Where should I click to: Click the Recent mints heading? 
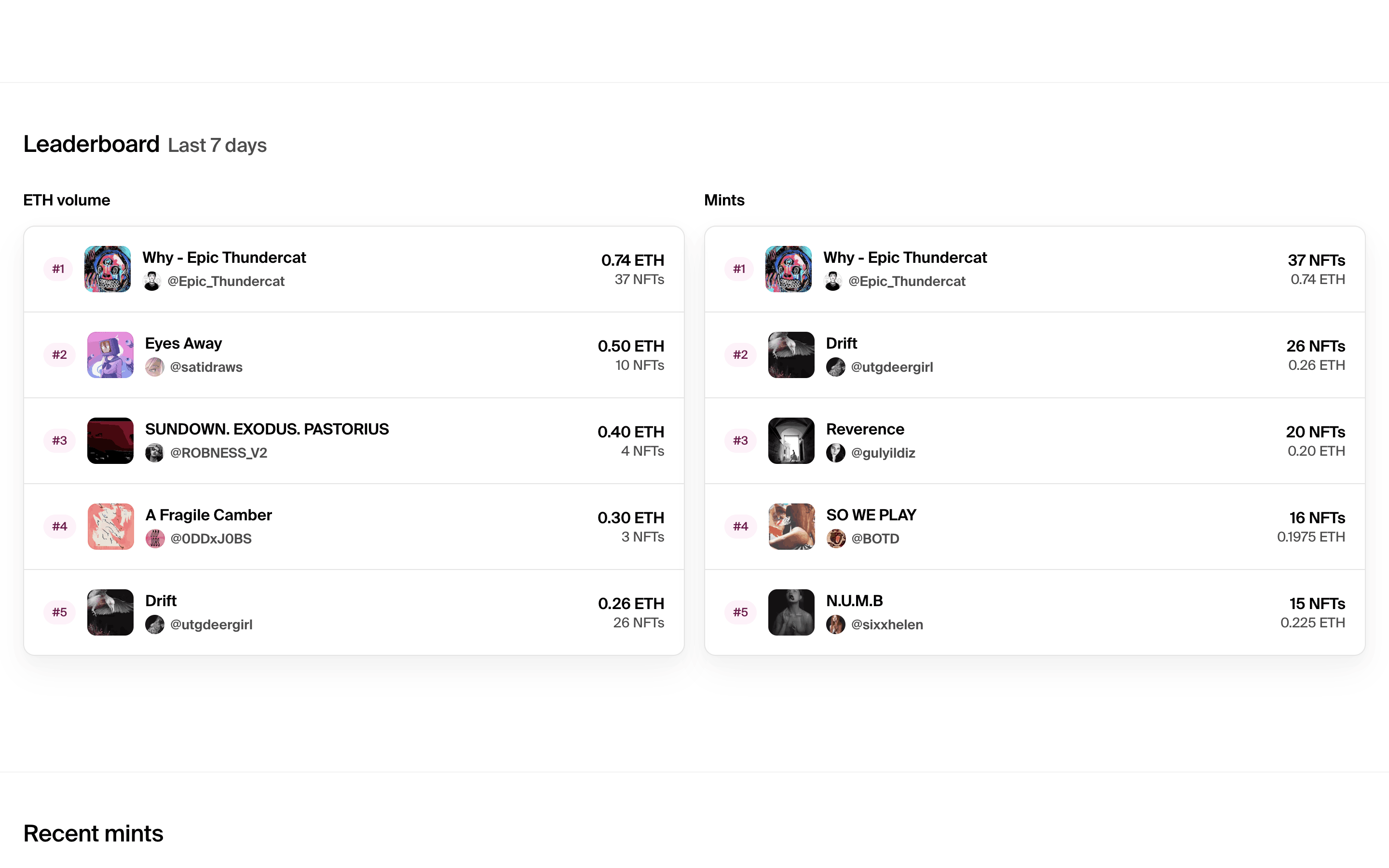point(93,833)
